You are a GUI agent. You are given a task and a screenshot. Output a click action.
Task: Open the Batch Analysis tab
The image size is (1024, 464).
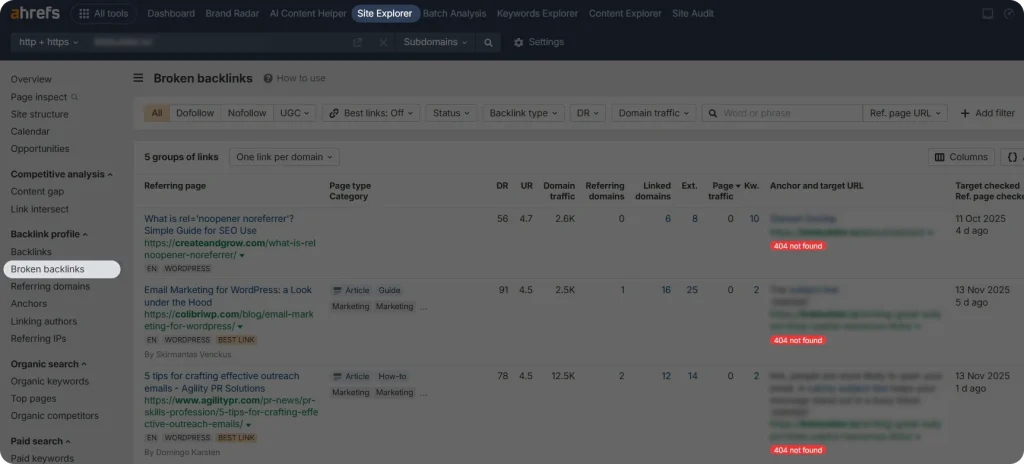[455, 14]
